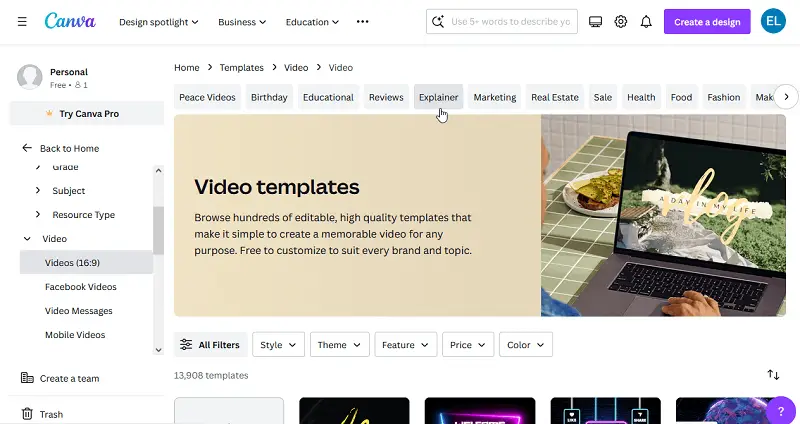800x424 pixels.
Task: Expand the Business menu
Action: pyautogui.click(x=242, y=22)
